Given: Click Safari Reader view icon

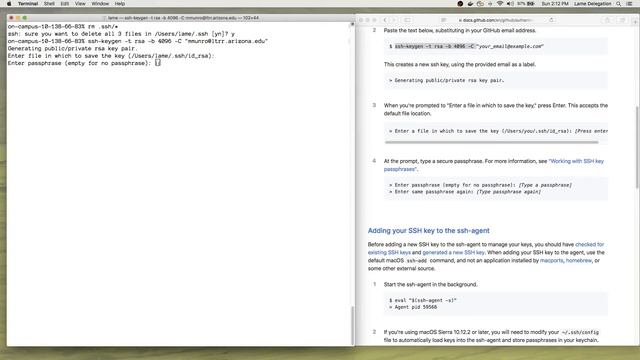Looking at the screenshot, I should click(x=443, y=20).
